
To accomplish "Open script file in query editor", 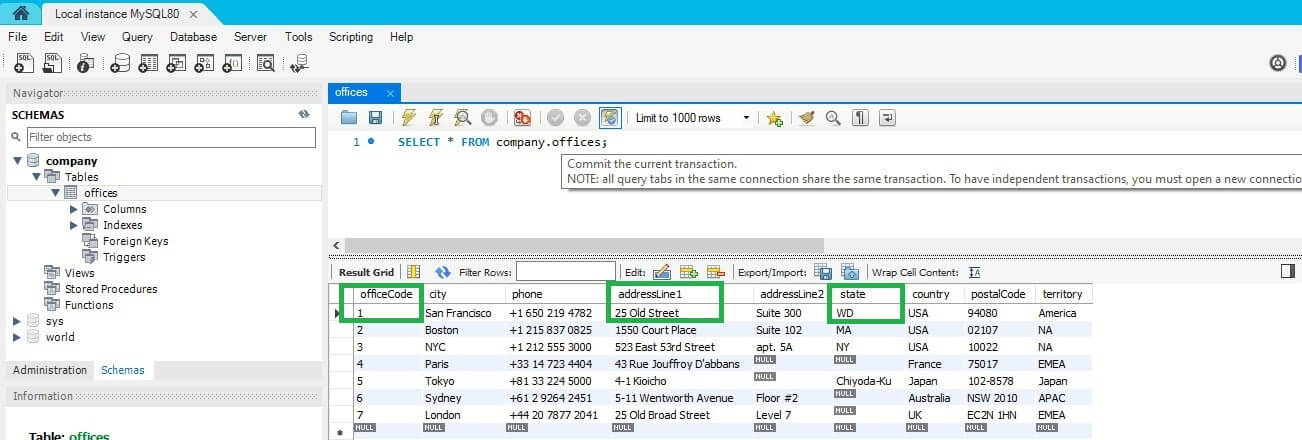I will [349, 118].
